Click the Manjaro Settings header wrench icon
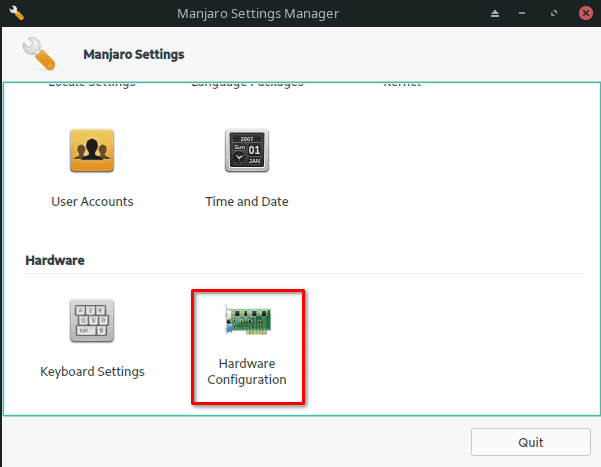 coord(39,54)
